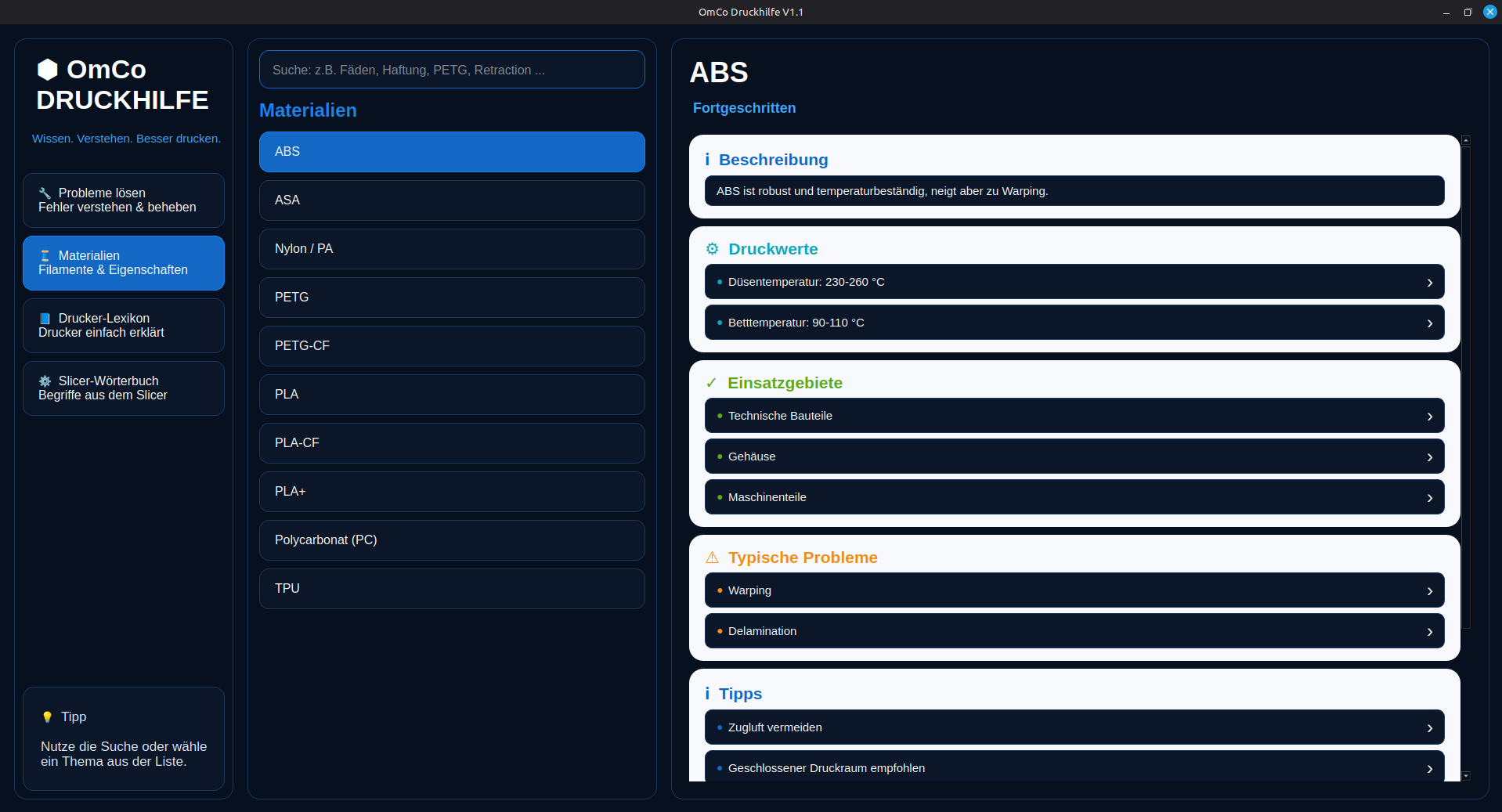Image resolution: width=1502 pixels, height=812 pixels.
Task: Click the info icon next to Tipps
Action: [707, 694]
